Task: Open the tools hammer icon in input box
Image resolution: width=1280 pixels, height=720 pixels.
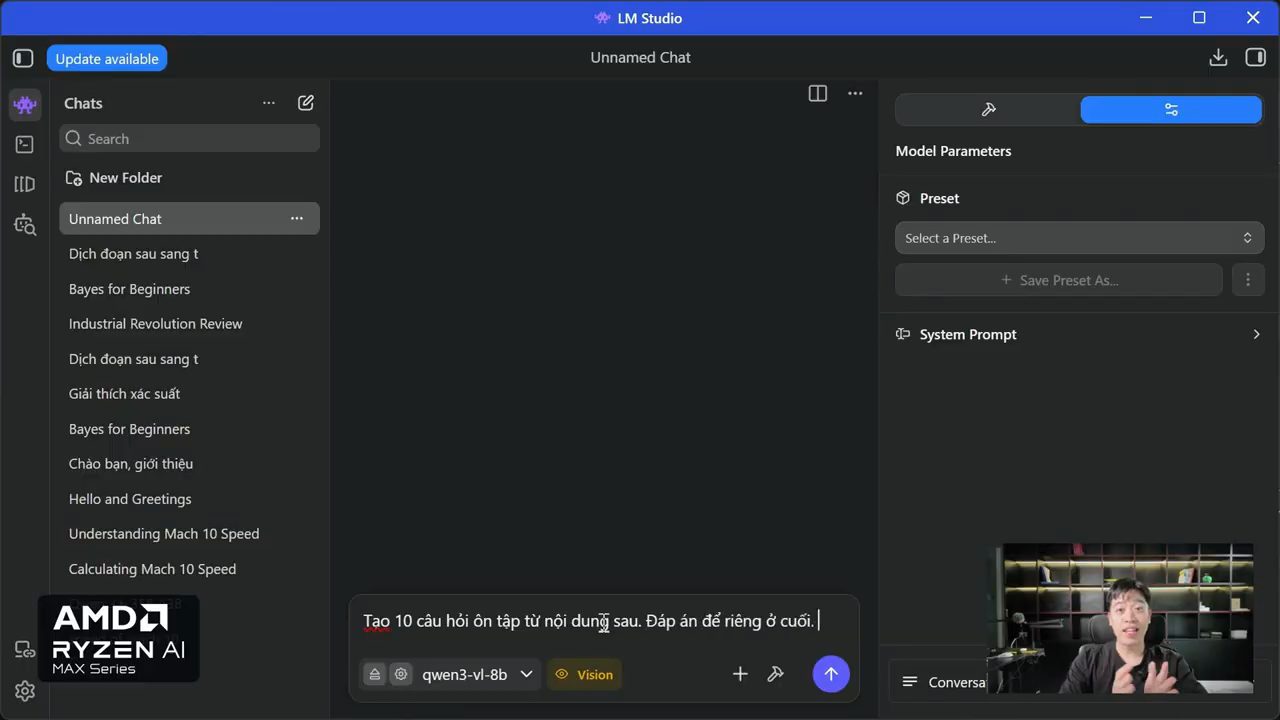Action: pos(775,674)
